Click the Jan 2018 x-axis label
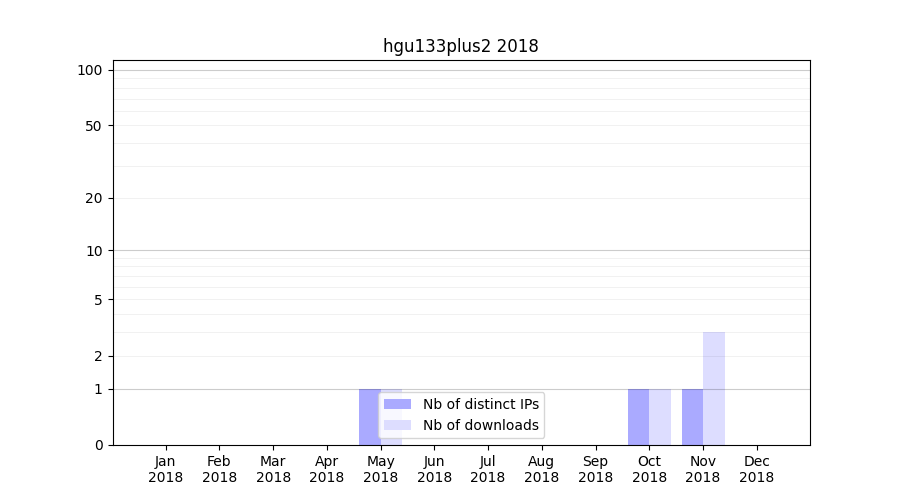Viewport: 900px width, 500px height. coord(165,469)
